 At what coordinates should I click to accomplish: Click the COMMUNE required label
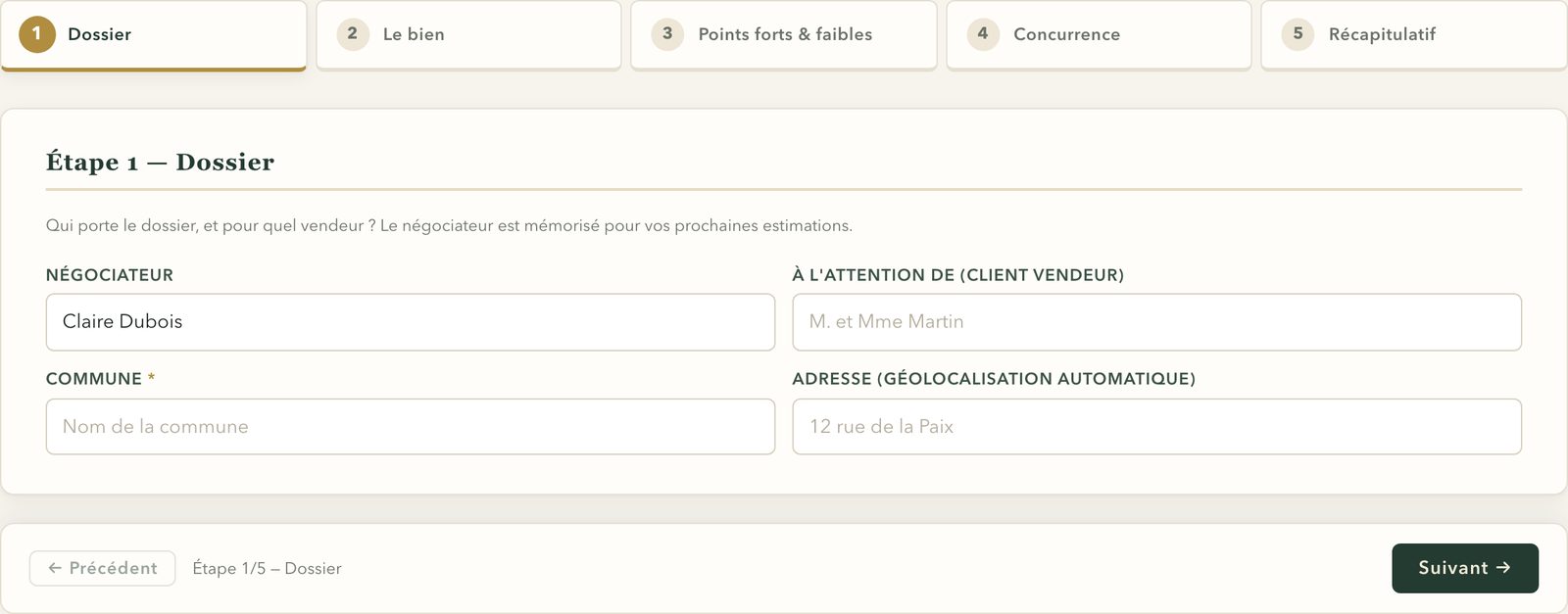[100, 379]
